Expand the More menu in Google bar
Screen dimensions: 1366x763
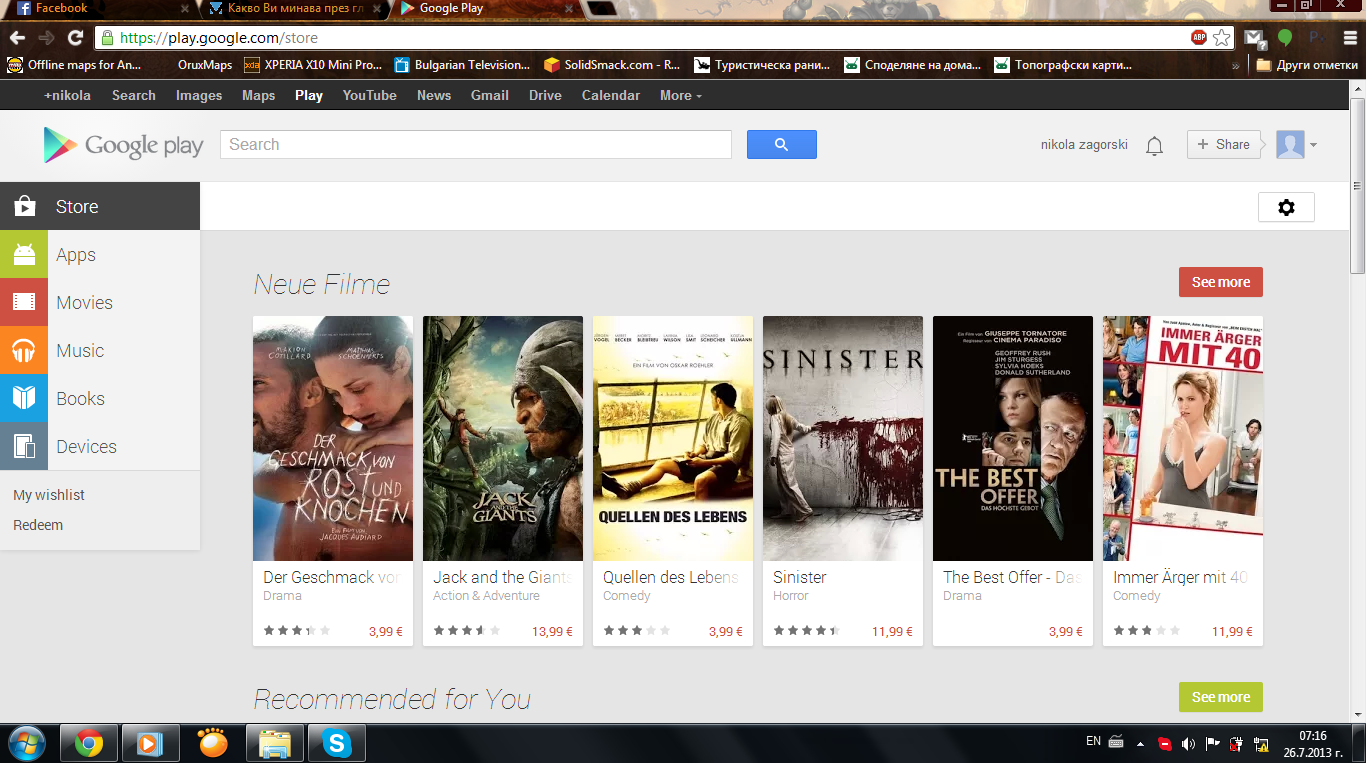(x=680, y=95)
